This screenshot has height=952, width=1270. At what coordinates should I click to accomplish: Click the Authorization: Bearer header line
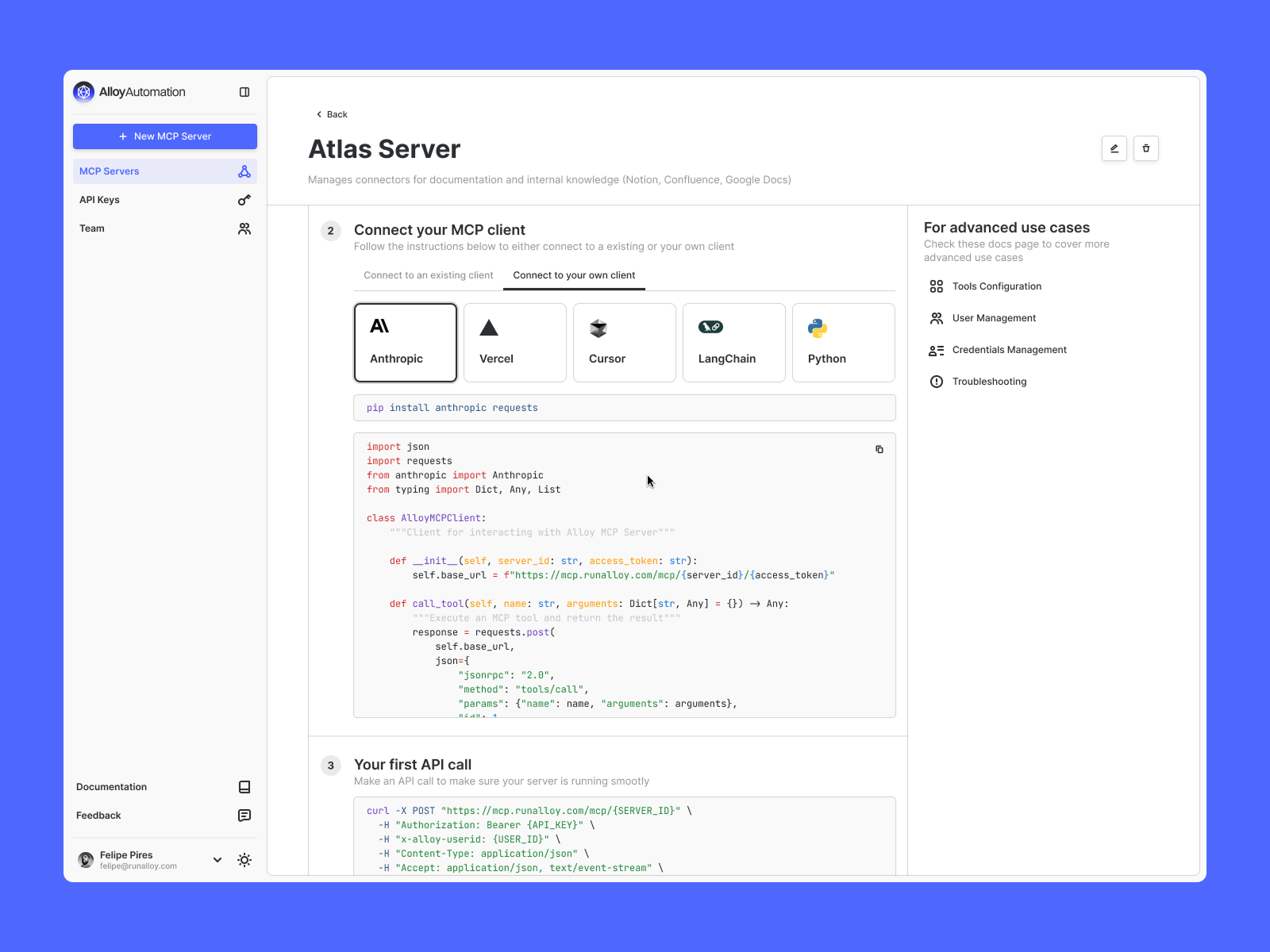tap(487, 825)
